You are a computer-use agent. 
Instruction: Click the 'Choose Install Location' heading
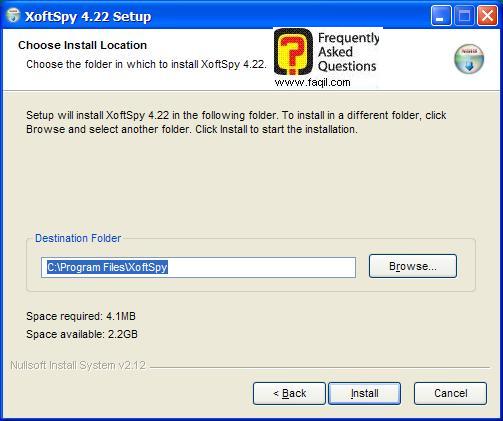(x=82, y=45)
